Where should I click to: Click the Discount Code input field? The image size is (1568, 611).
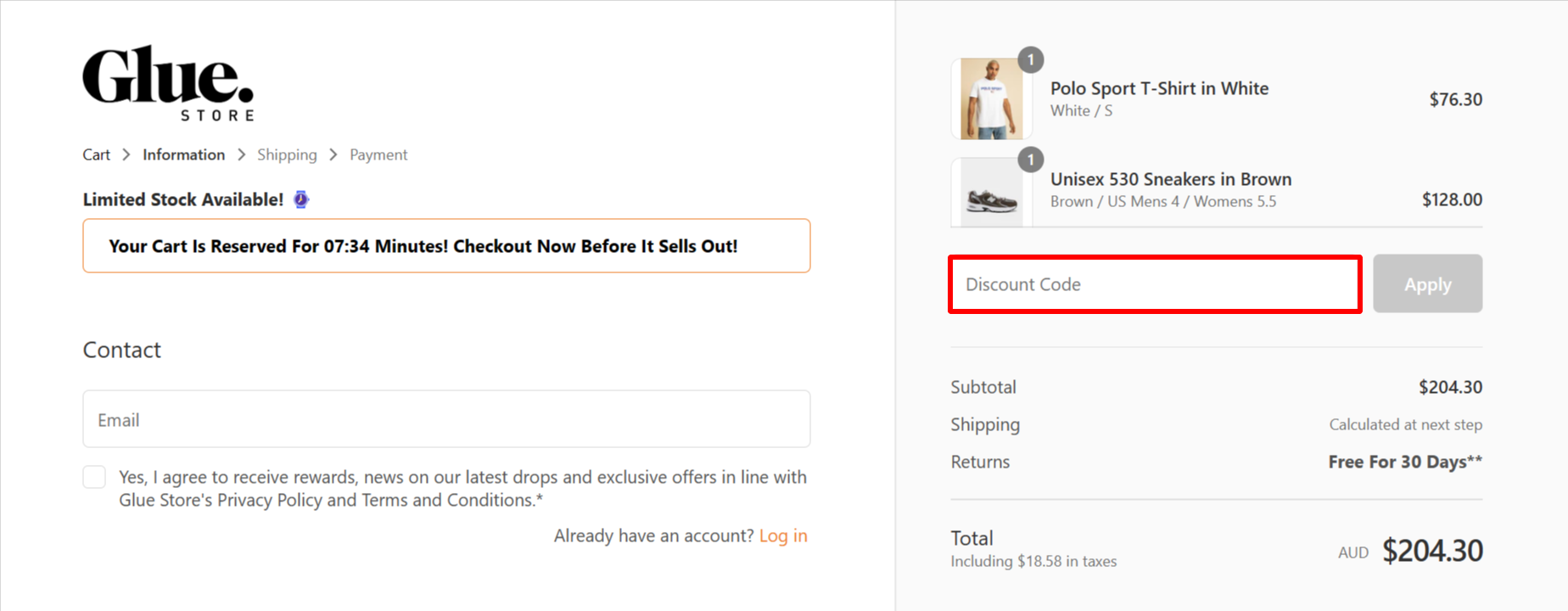point(1154,284)
